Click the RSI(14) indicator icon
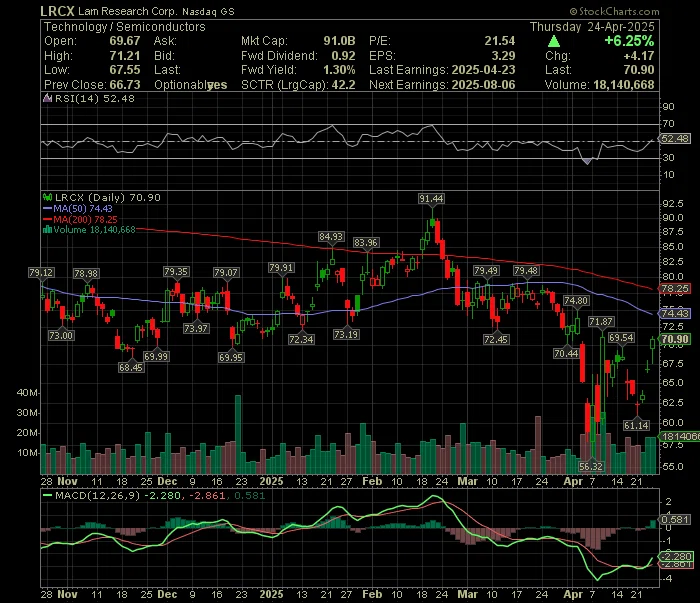Screen dimensions: 700x603 pyautogui.click(x=47, y=98)
